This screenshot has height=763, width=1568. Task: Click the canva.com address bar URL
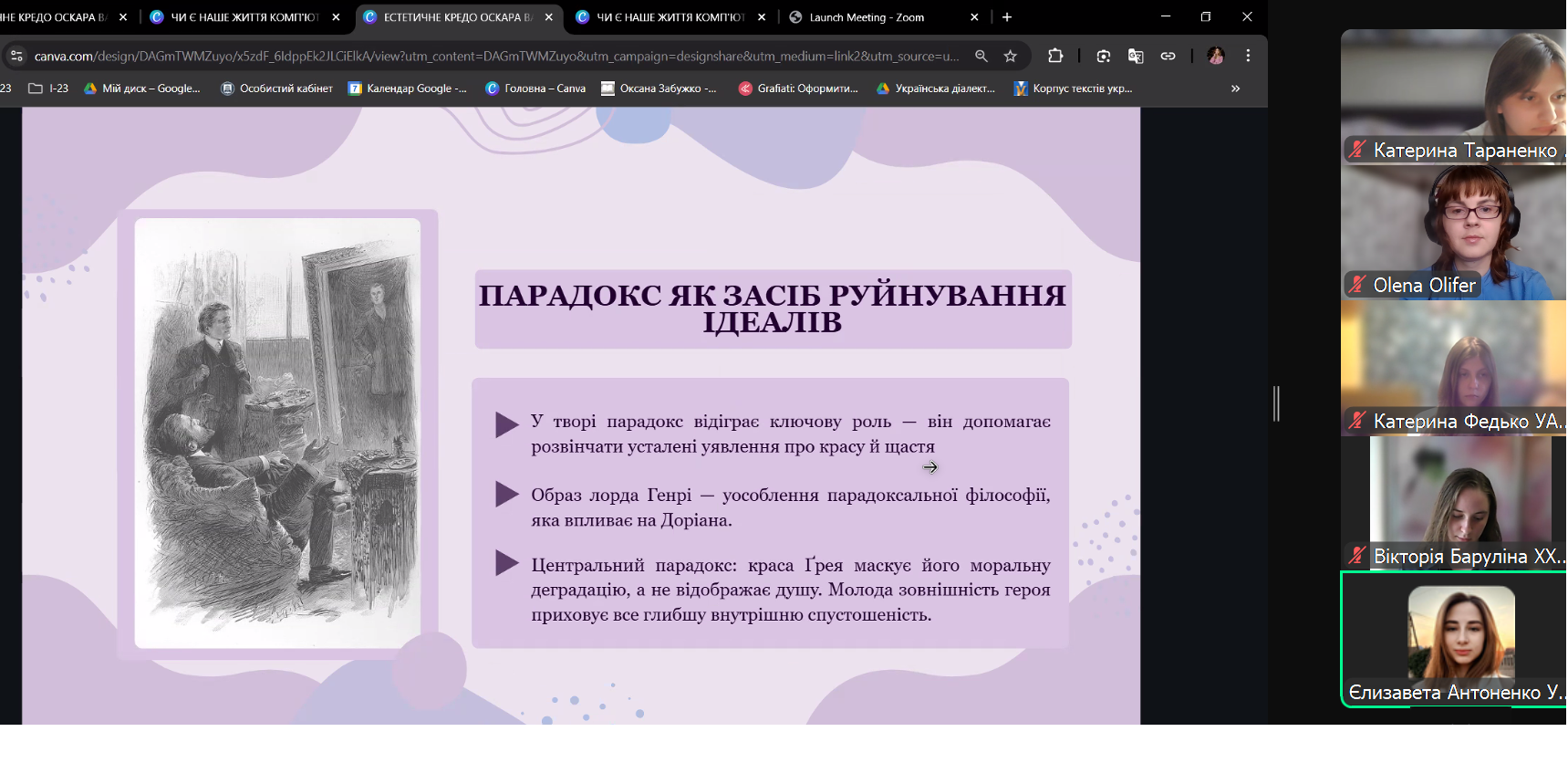point(496,57)
